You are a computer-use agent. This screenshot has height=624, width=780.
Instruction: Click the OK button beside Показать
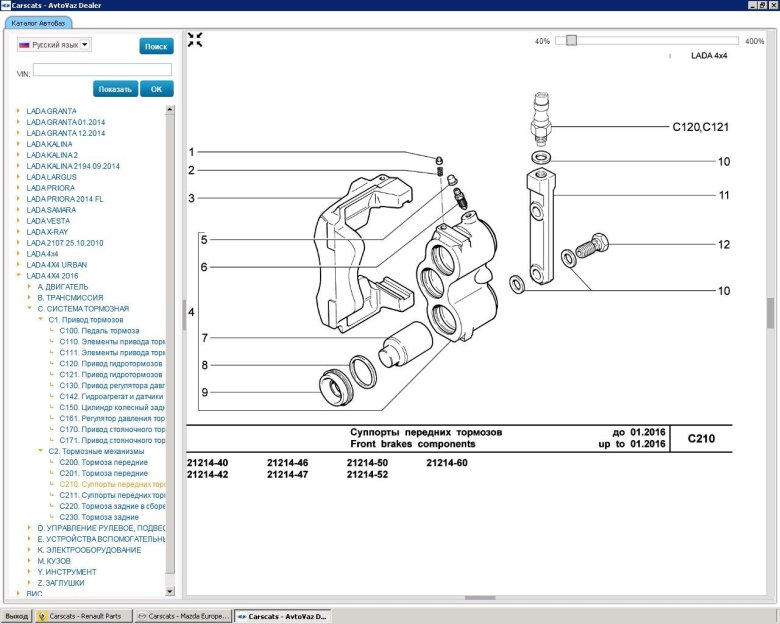(156, 89)
